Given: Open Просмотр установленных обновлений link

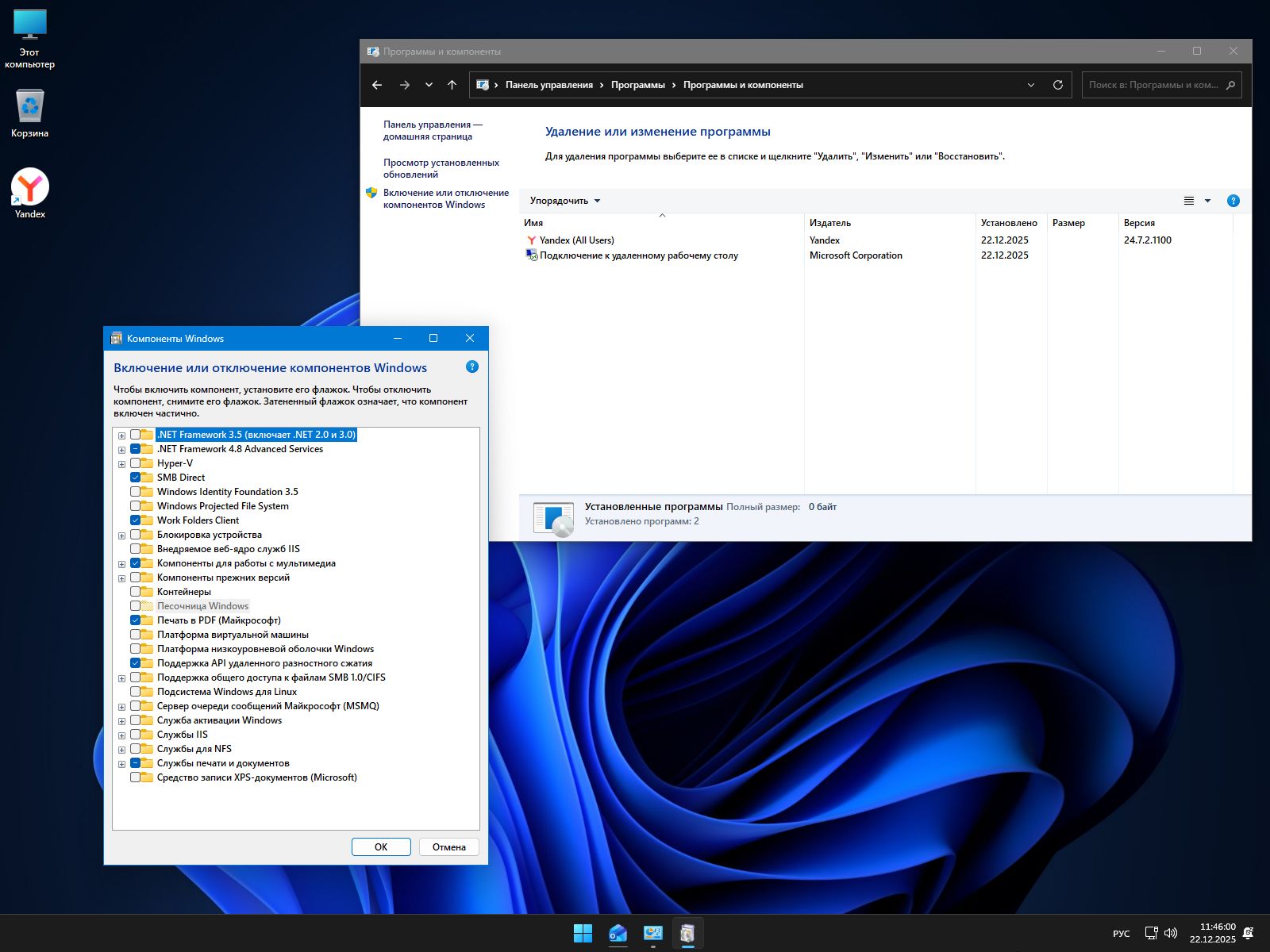Looking at the screenshot, I should point(441,168).
